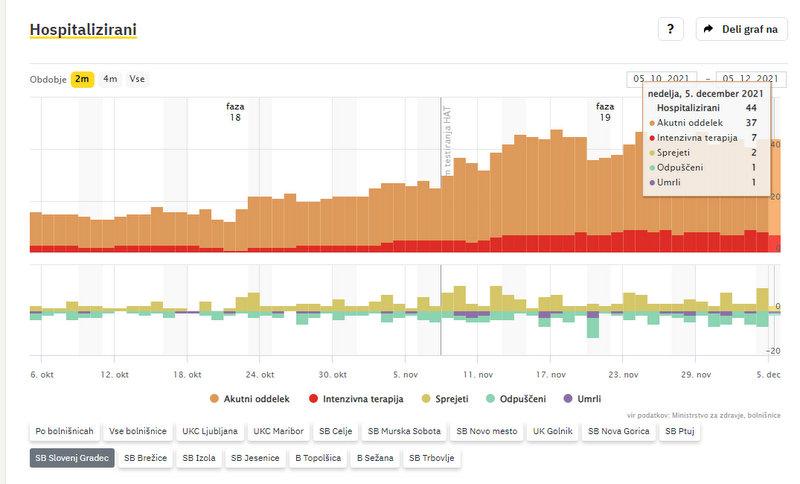Select Po bolnišnicah view
Image resolution: width=800 pixels, height=484 pixels.
tap(64, 432)
